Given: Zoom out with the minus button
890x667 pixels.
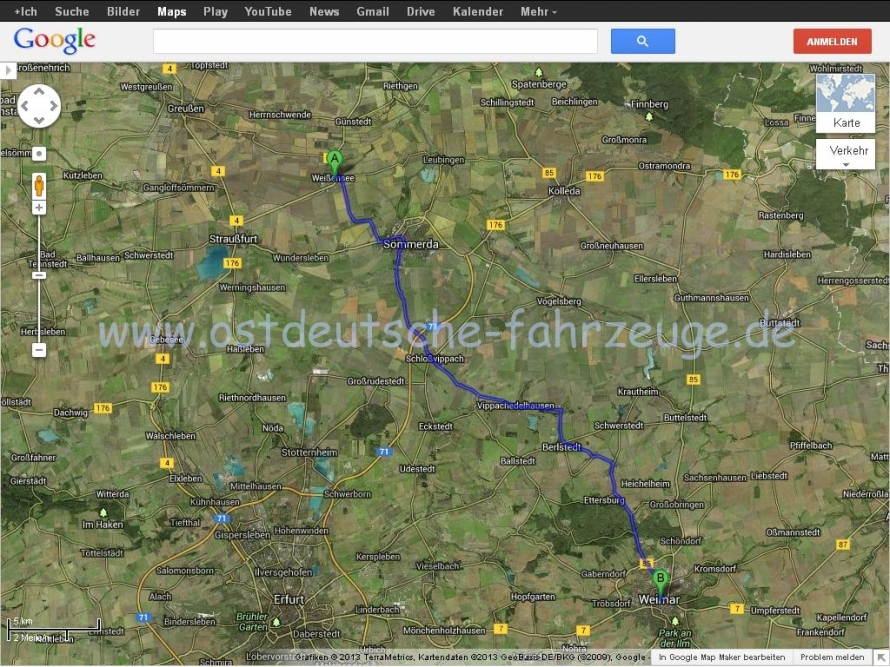Looking at the screenshot, I should click(39, 350).
